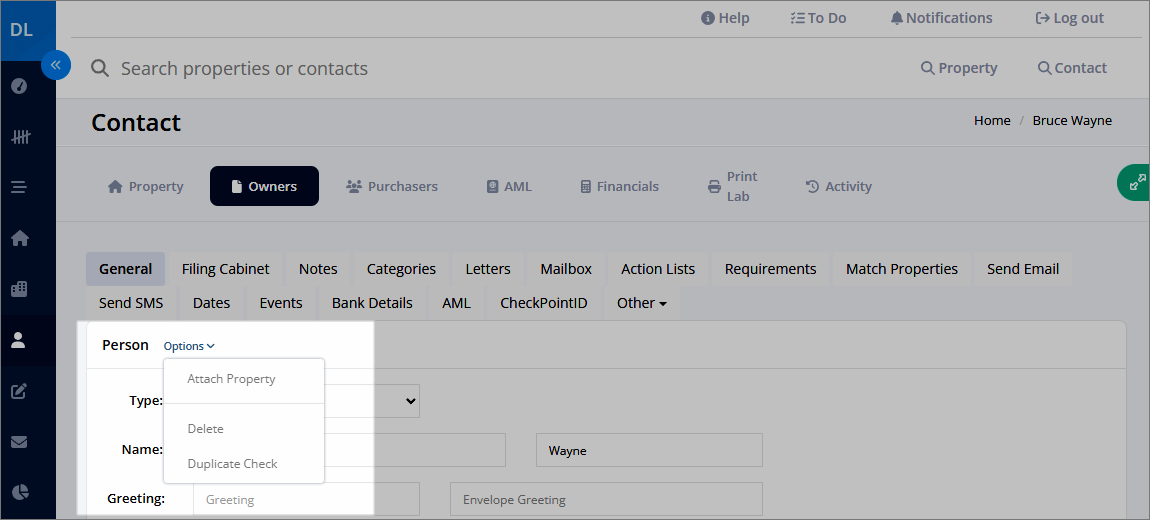Go to Home breadcrumb

pyautogui.click(x=992, y=120)
